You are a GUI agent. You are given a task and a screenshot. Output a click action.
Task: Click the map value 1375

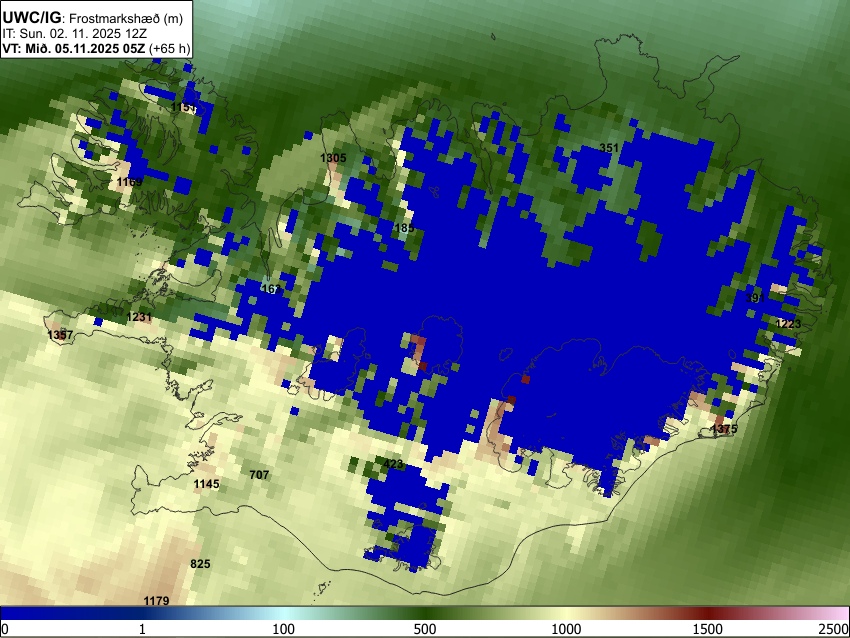tap(724, 429)
